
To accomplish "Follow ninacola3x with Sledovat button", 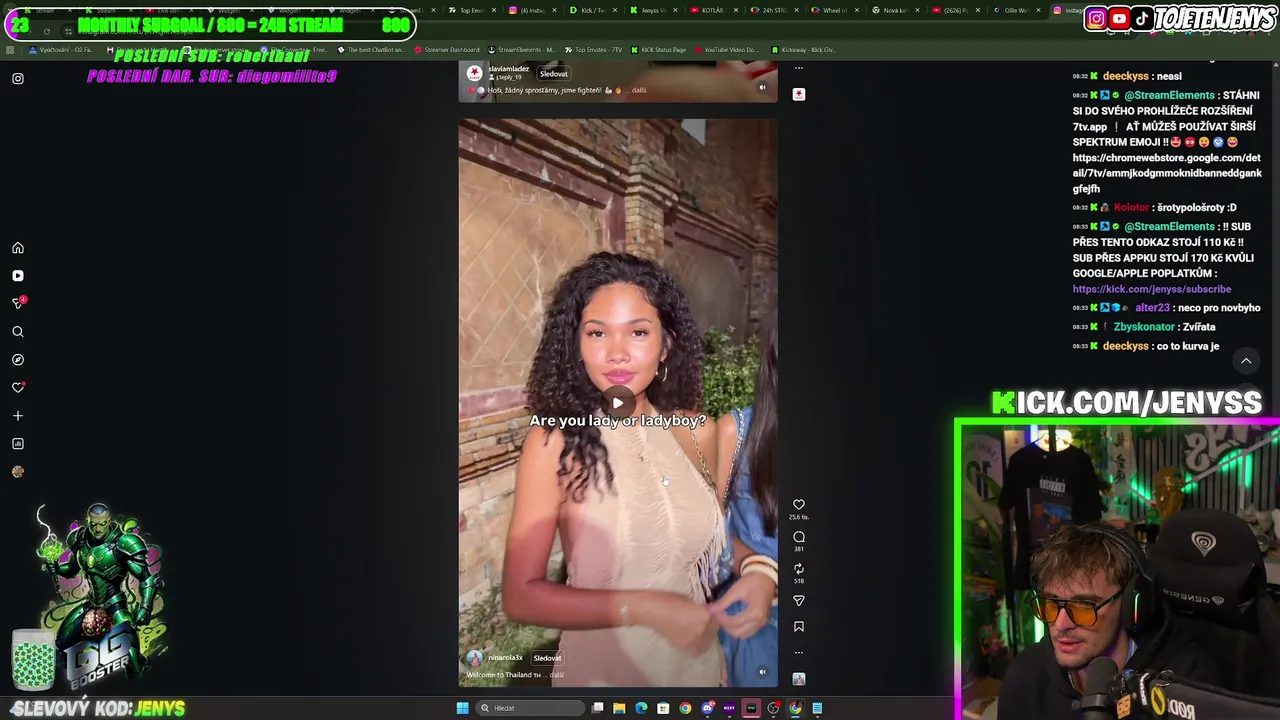I will [x=547, y=658].
